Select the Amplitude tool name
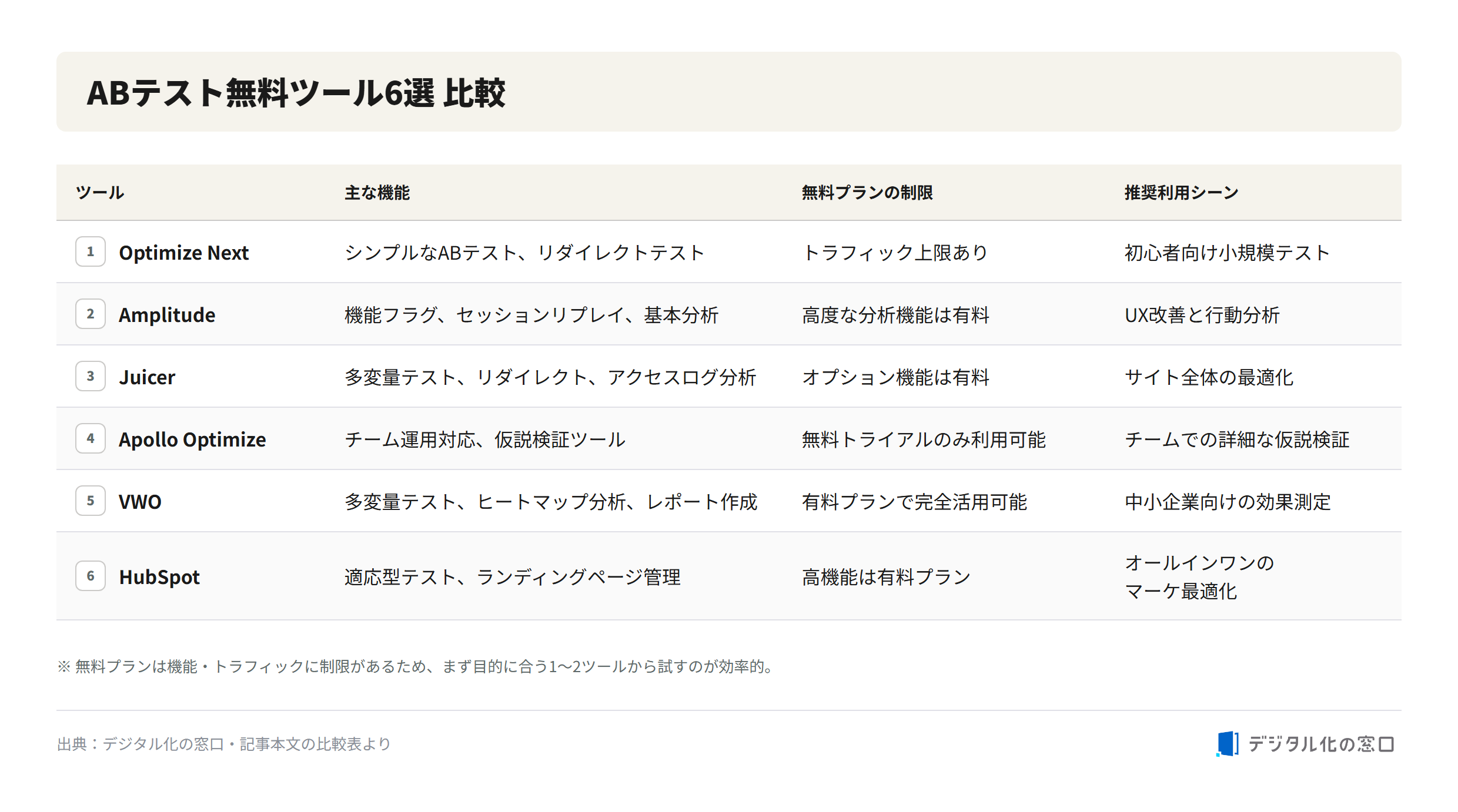1458x812 pixels. pos(167,315)
